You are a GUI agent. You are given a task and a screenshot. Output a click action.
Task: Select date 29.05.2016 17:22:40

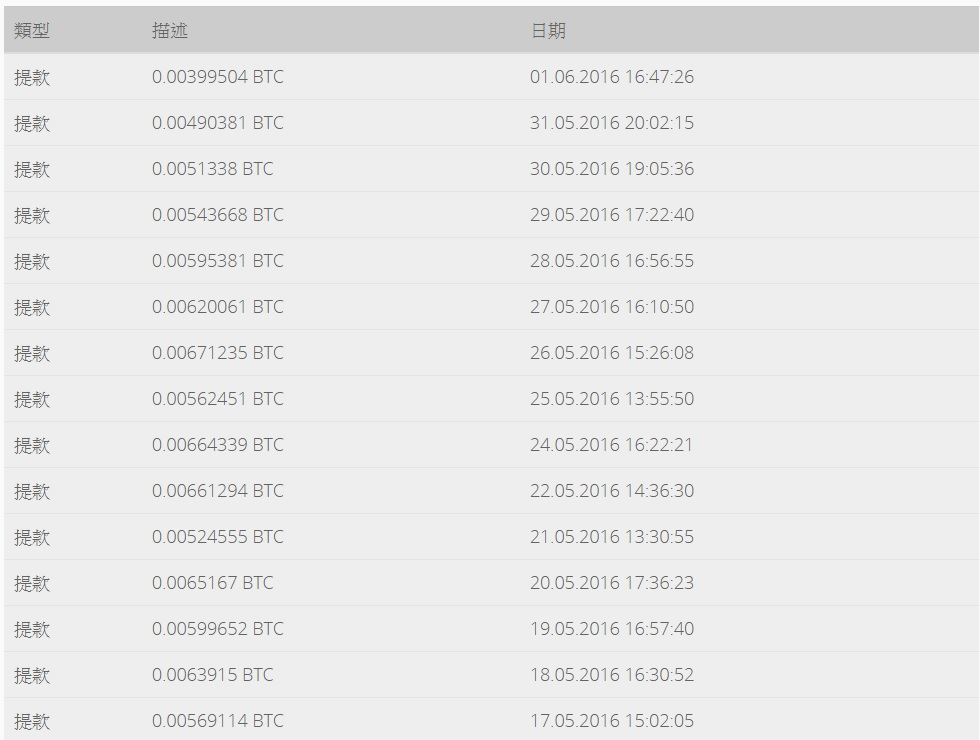click(612, 215)
